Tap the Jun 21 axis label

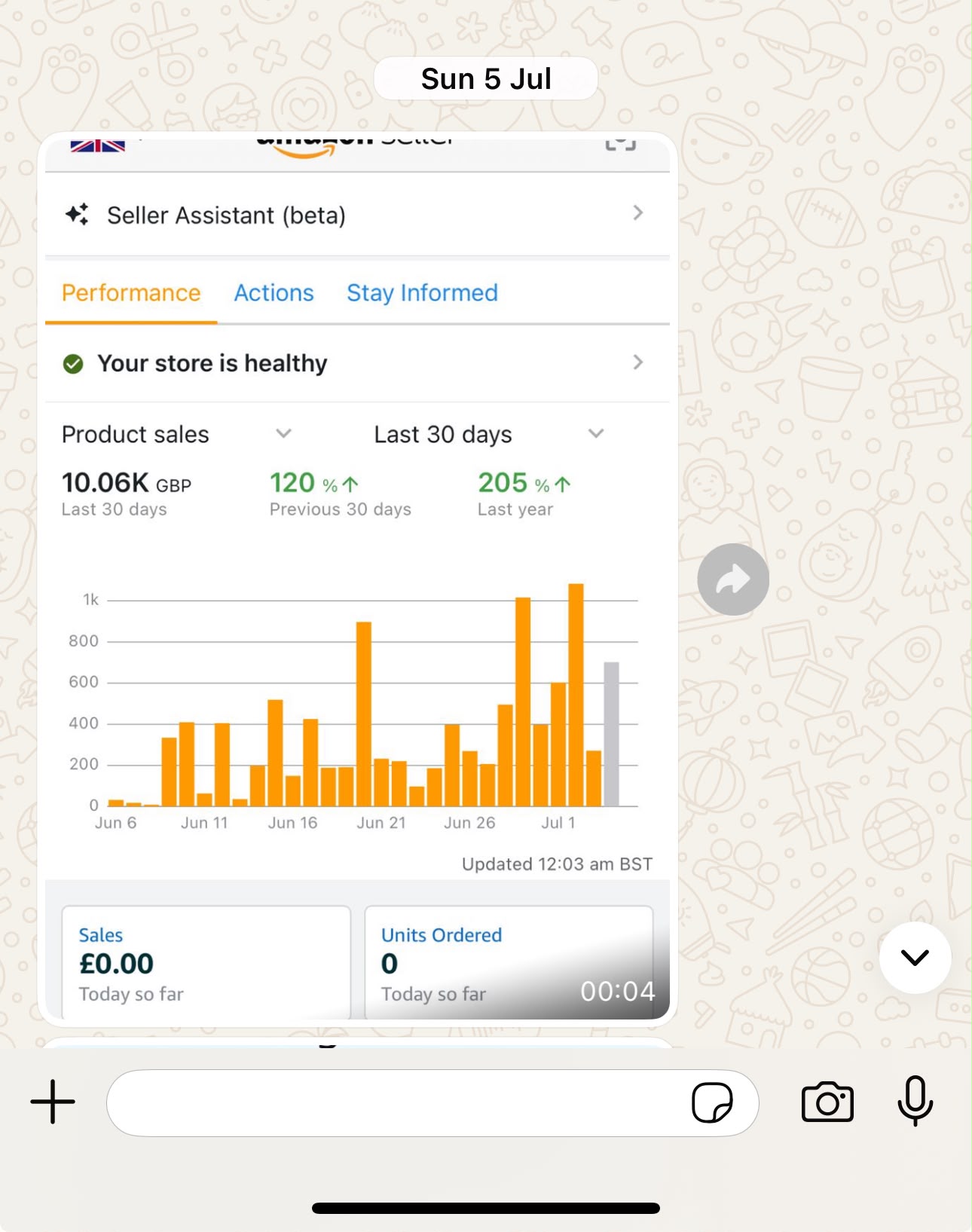point(381,823)
